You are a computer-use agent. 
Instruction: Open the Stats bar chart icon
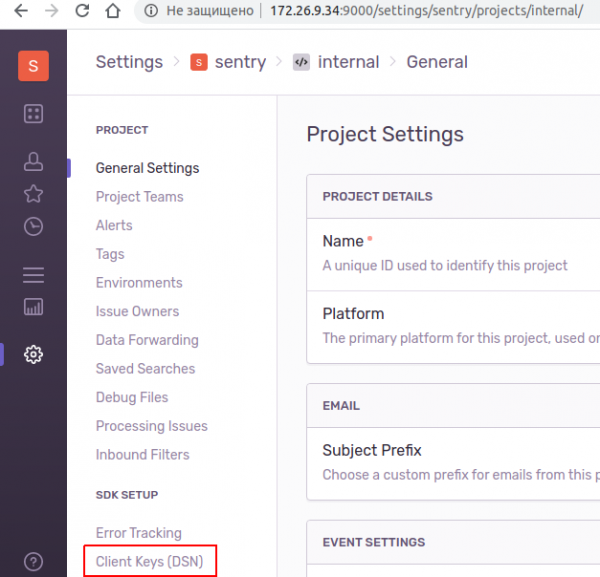click(33, 307)
